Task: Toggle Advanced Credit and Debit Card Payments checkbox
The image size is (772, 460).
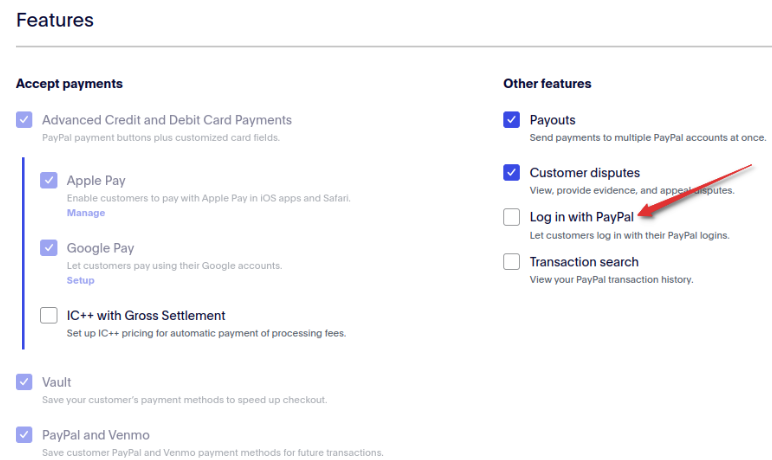Action: coord(24,120)
